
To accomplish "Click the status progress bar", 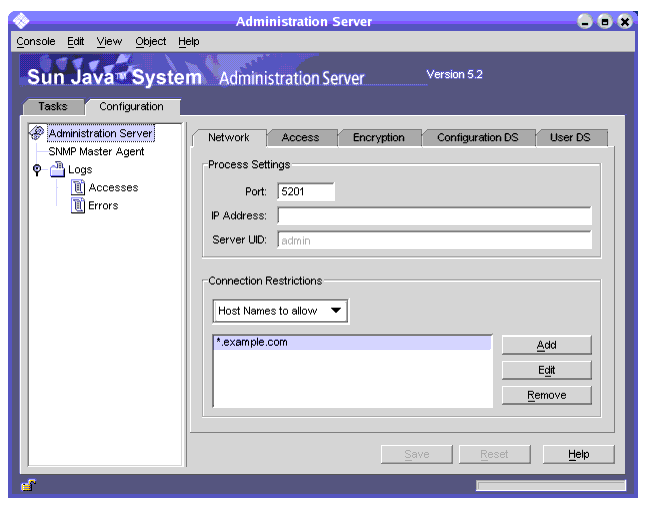I will point(551,486).
